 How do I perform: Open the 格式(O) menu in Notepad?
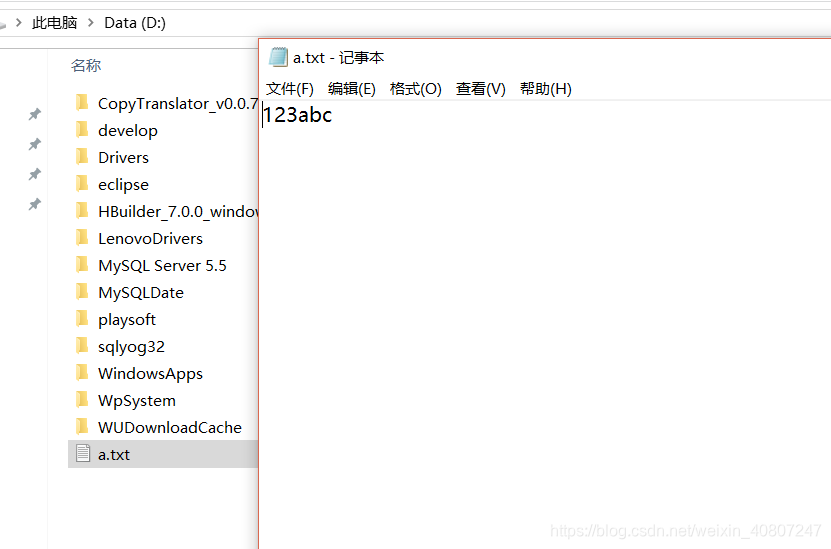tap(416, 88)
